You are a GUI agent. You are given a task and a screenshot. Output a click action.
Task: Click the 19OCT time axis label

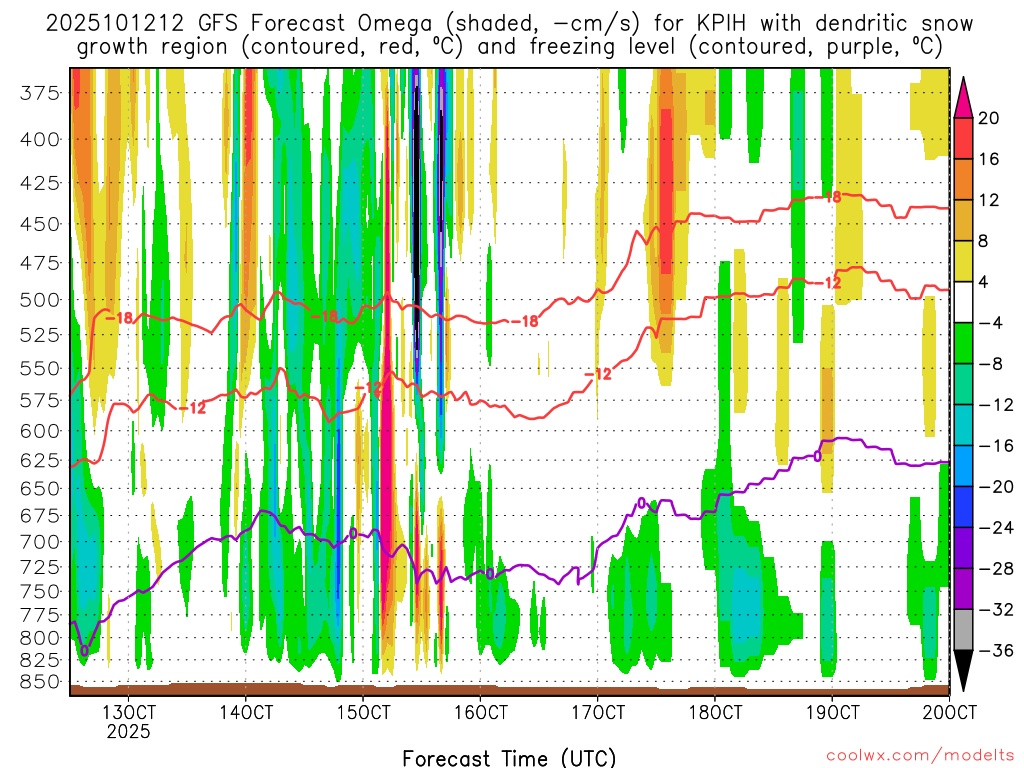click(x=832, y=712)
